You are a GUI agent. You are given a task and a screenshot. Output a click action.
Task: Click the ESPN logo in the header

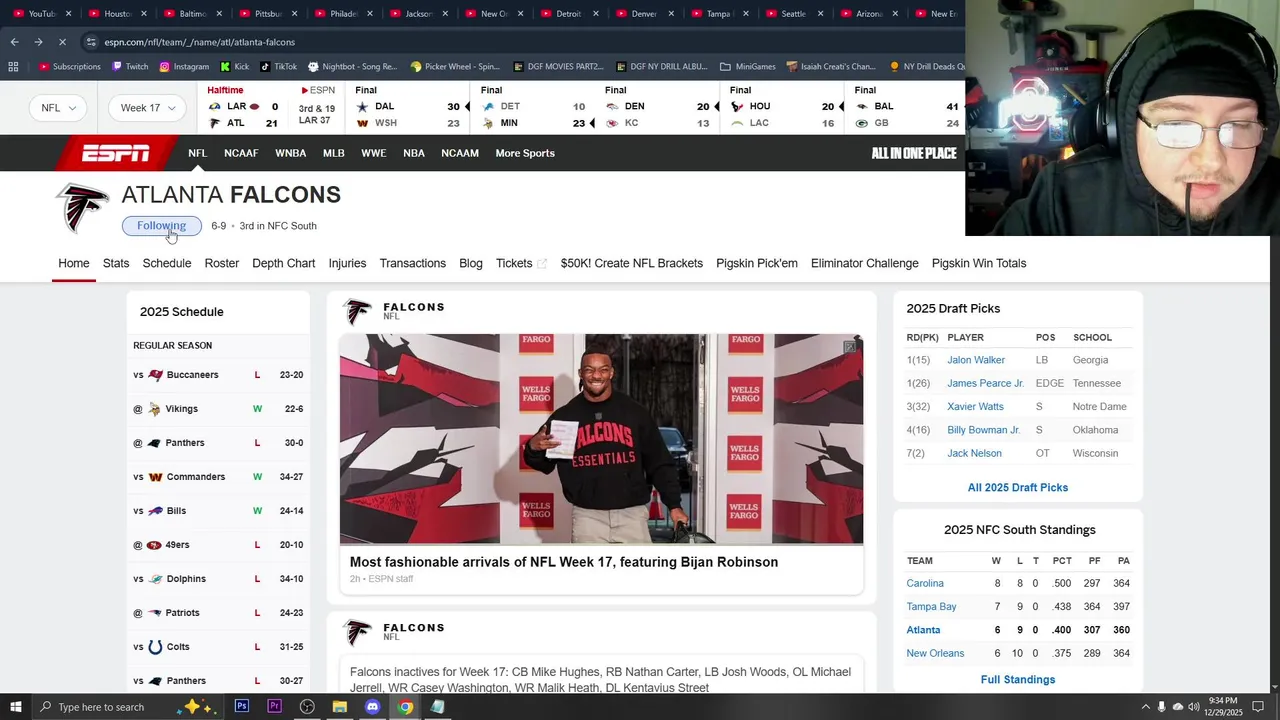click(116, 153)
